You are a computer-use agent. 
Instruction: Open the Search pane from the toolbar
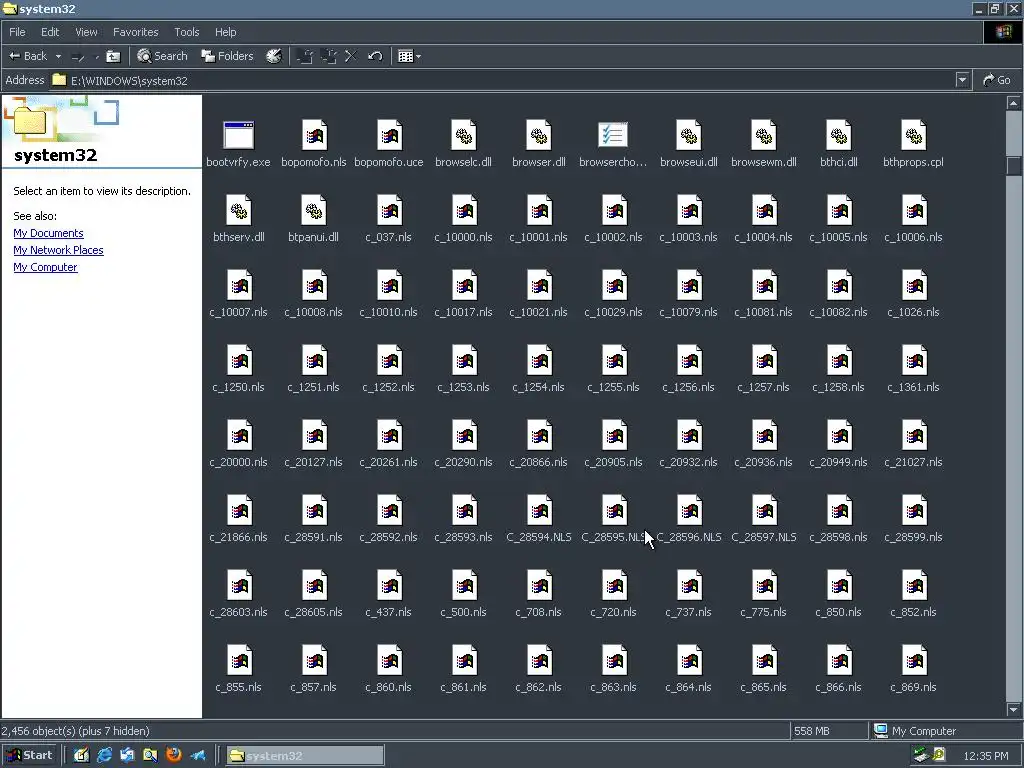pyautogui.click(x=163, y=56)
